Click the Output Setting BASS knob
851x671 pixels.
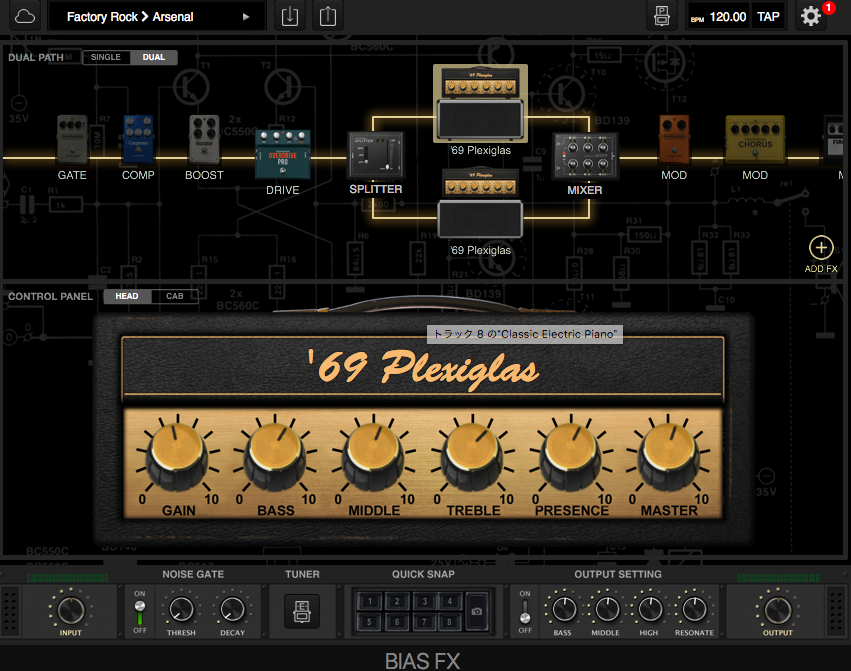[x=564, y=609]
